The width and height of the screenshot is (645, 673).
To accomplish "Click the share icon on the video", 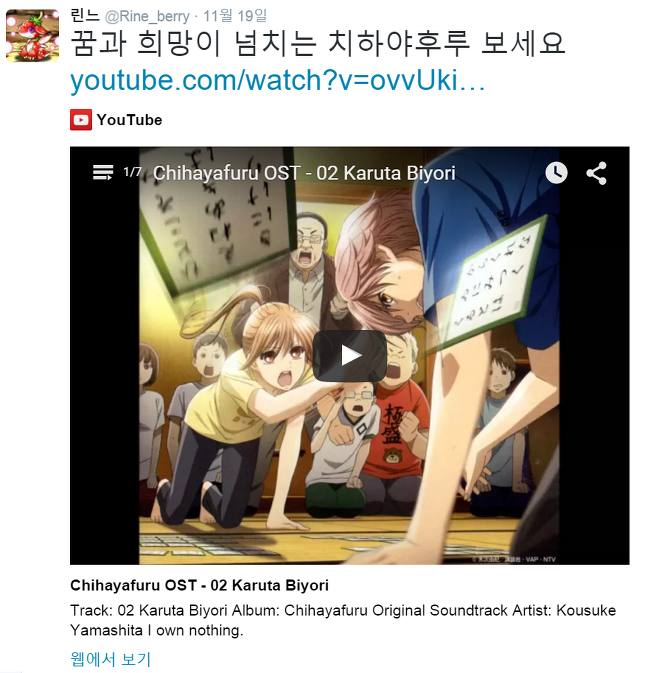I will coord(597,173).
